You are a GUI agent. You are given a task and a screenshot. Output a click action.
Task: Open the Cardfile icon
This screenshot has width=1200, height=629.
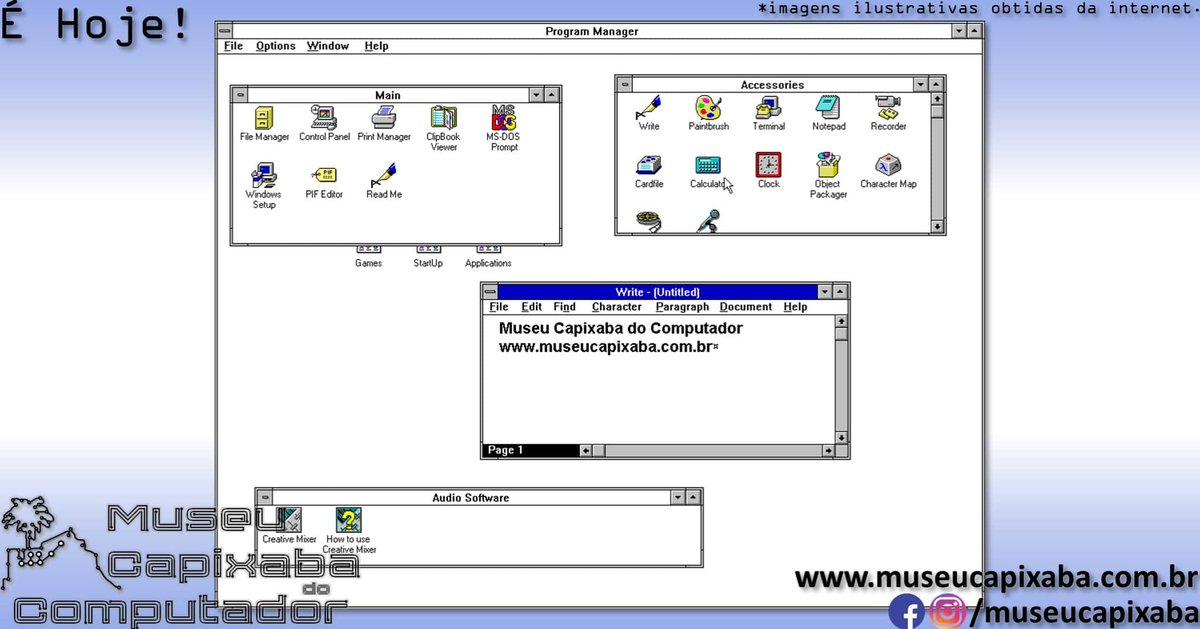pos(649,172)
